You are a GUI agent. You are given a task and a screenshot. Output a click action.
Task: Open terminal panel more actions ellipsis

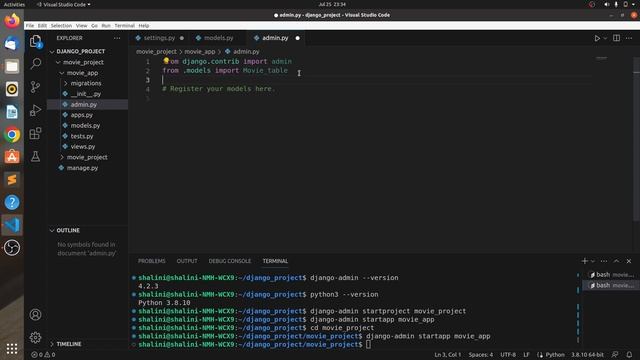(x=604, y=261)
